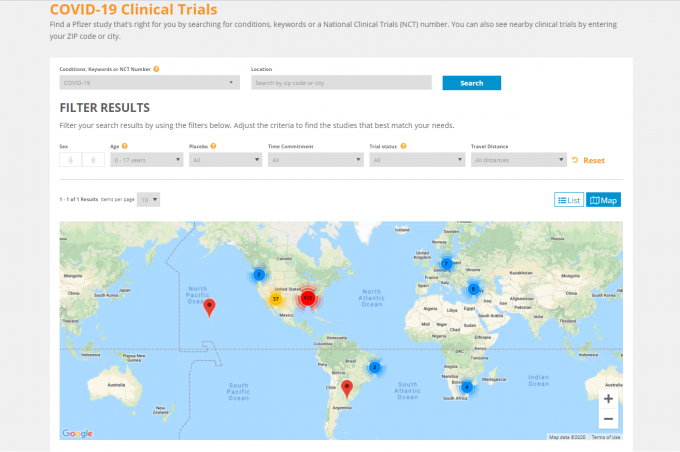Open the blue 7 cluster marker over Germany
The height and width of the screenshot is (452, 680).
pyautogui.click(x=446, y=263)
